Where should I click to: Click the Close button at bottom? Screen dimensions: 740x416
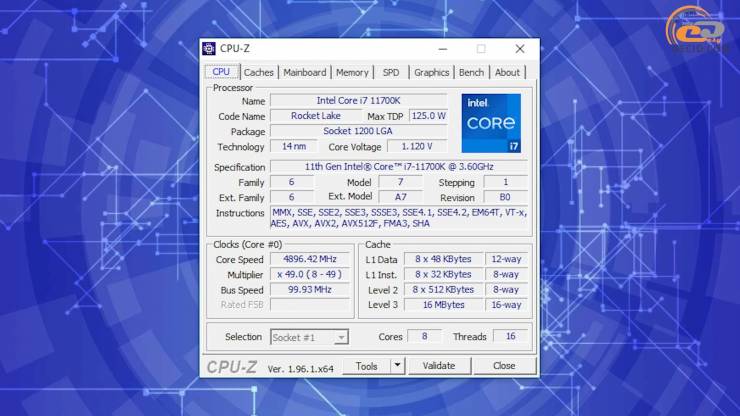[x=504, y=366]
